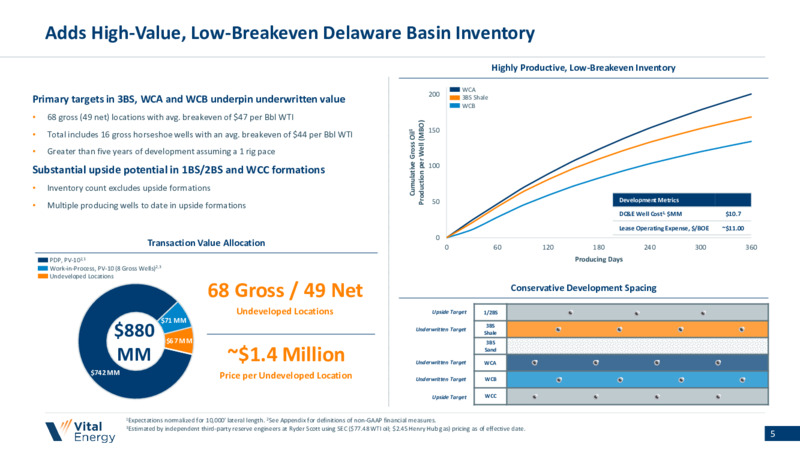Click 'Inventory count excludes upside formations' bullet
800x450 pixels.
pos(129,188)
